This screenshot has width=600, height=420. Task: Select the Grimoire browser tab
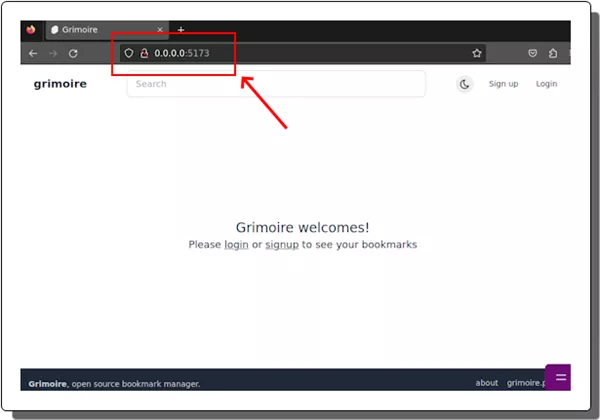pyautogui.click(x=107, y=30)
